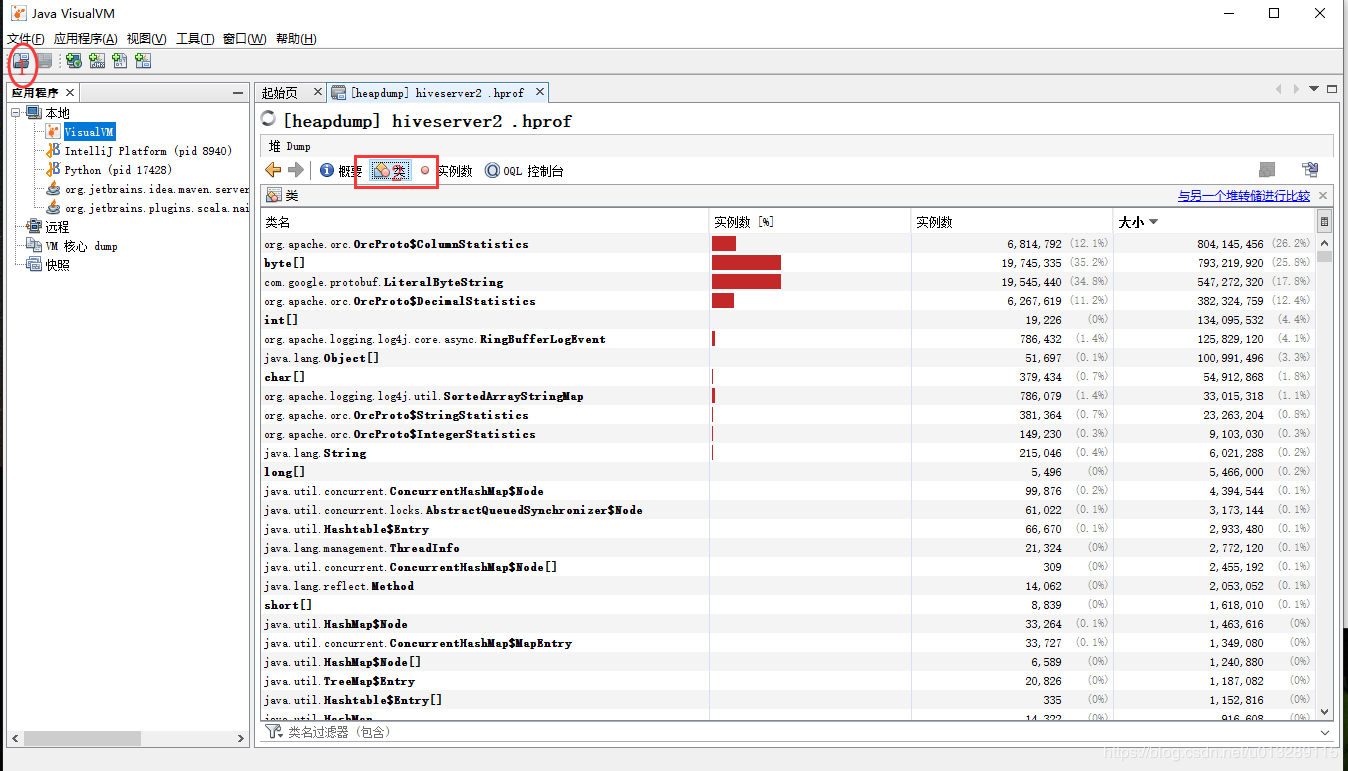Click the Load file toolbar icon
The width and height of the screenshot is (1348, 771).
point(20,61)
